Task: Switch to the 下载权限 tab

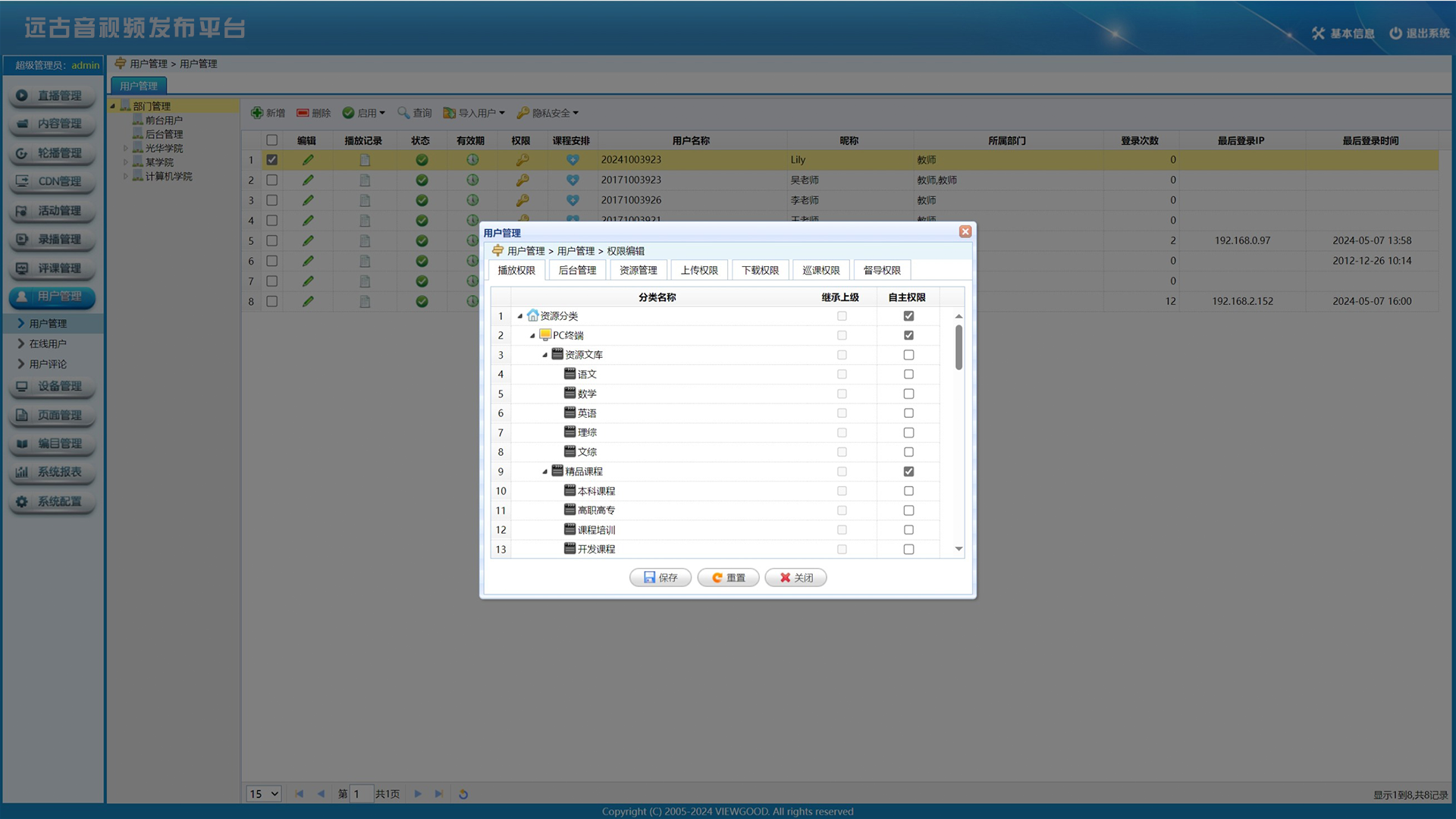Action: point(761,271)
